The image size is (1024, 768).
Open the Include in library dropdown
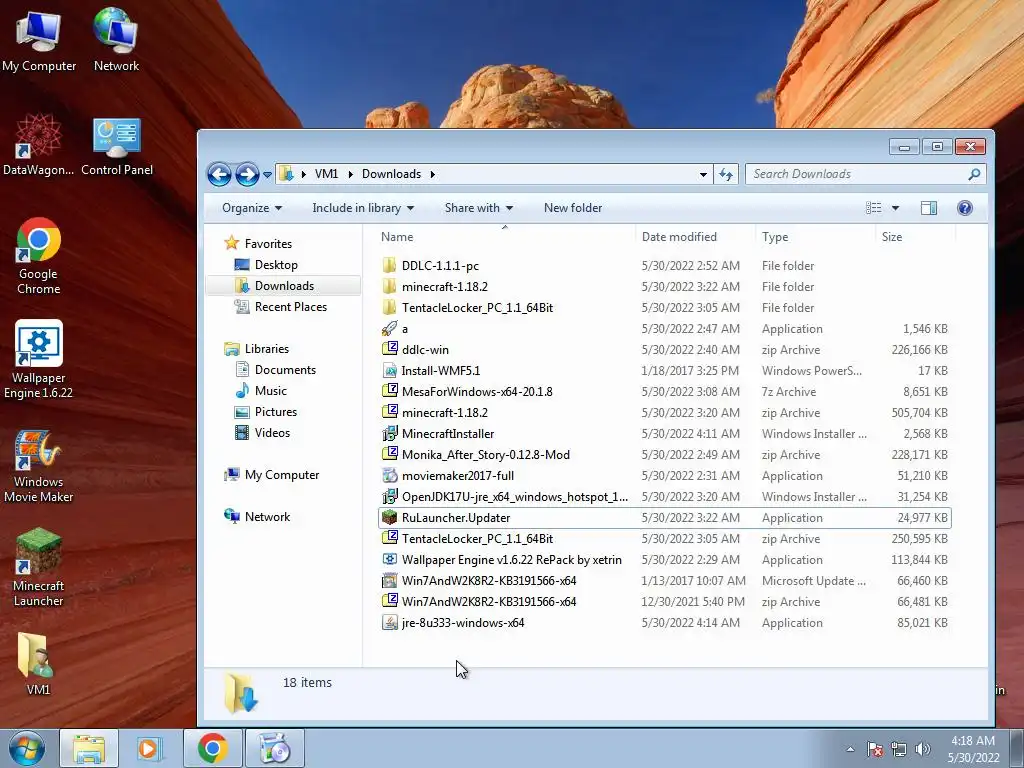363,208
